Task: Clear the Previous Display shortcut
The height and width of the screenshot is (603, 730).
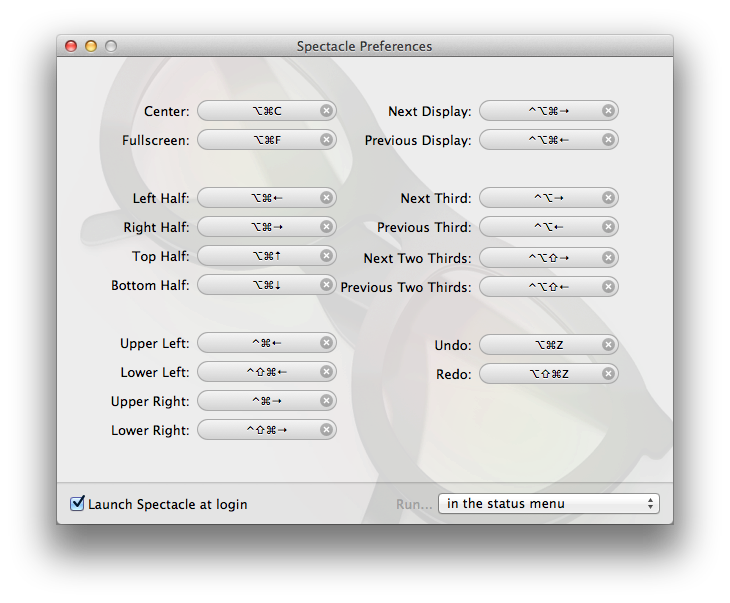Action: pos(608,140)
